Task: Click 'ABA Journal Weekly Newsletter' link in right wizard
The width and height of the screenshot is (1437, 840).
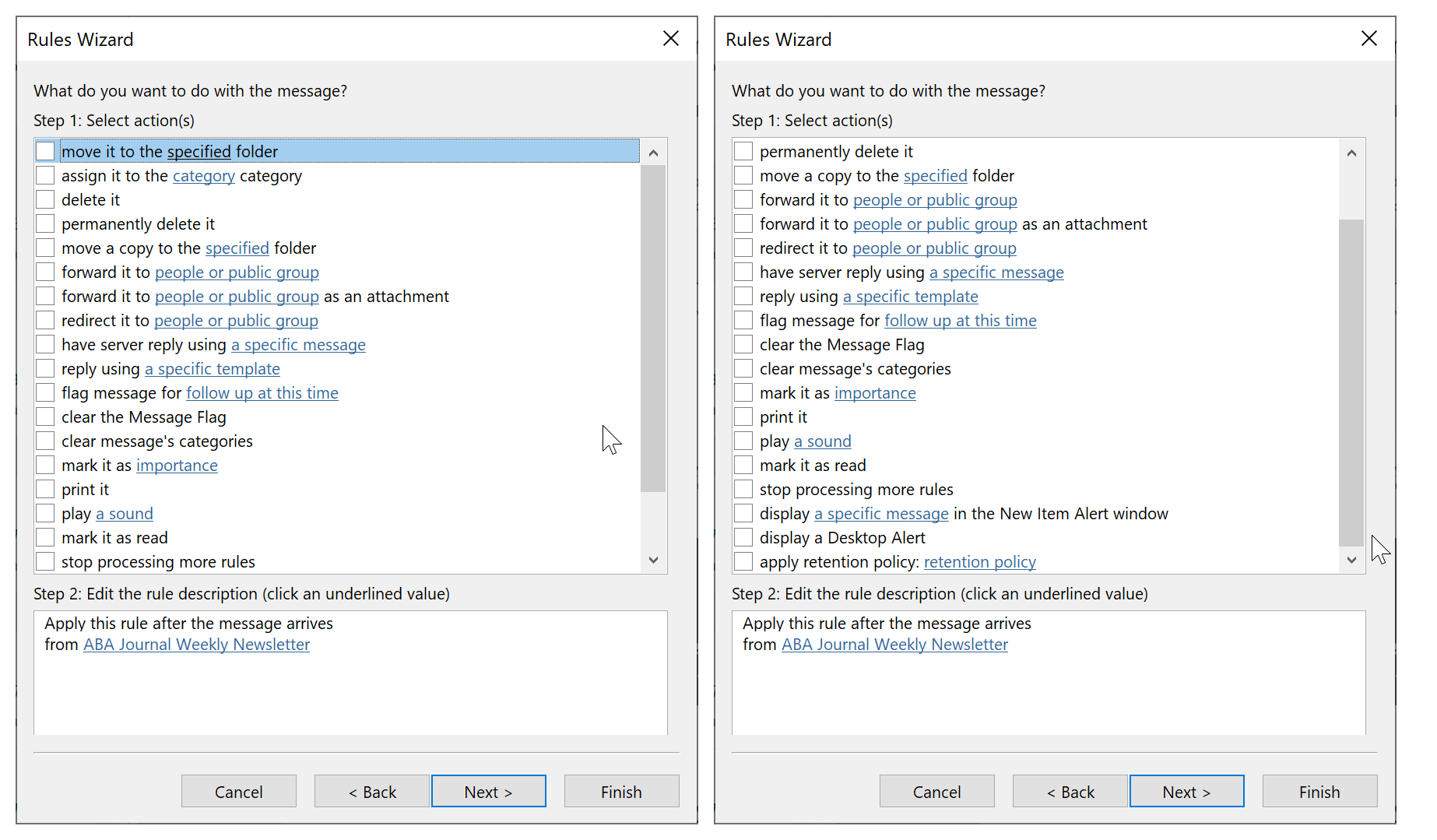Action: point(894,645)
